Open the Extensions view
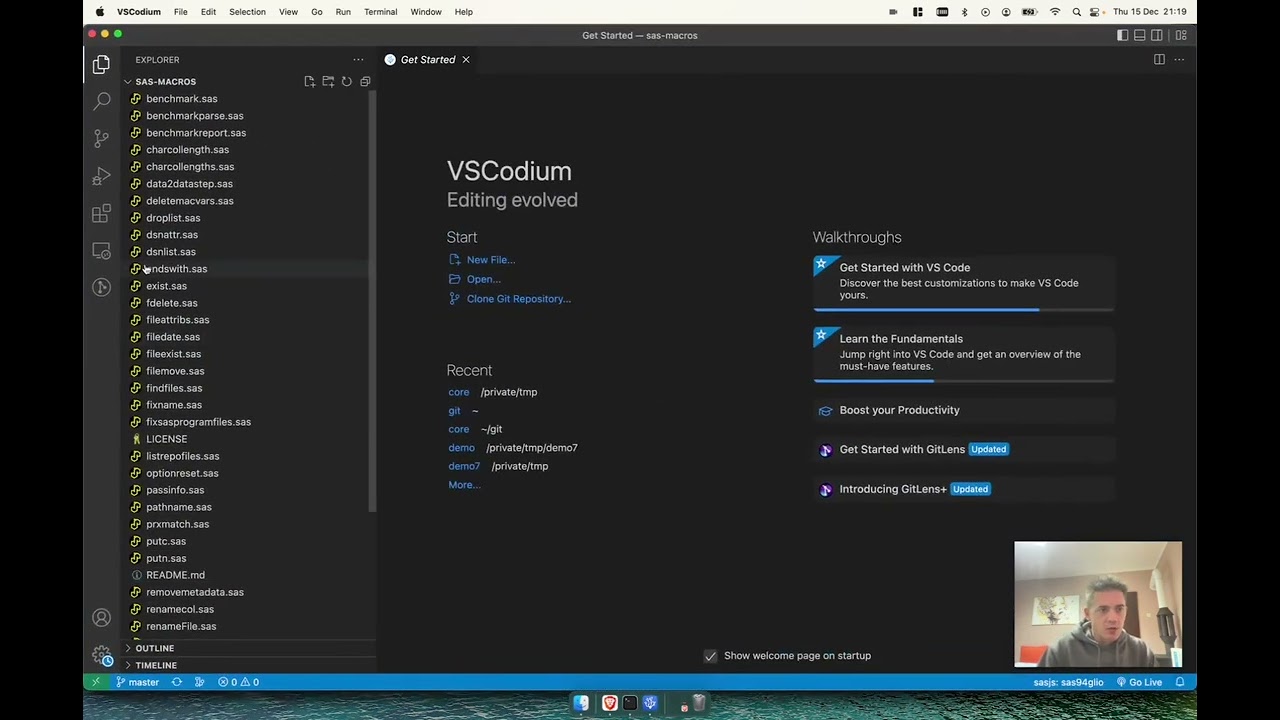 point(101,213)
